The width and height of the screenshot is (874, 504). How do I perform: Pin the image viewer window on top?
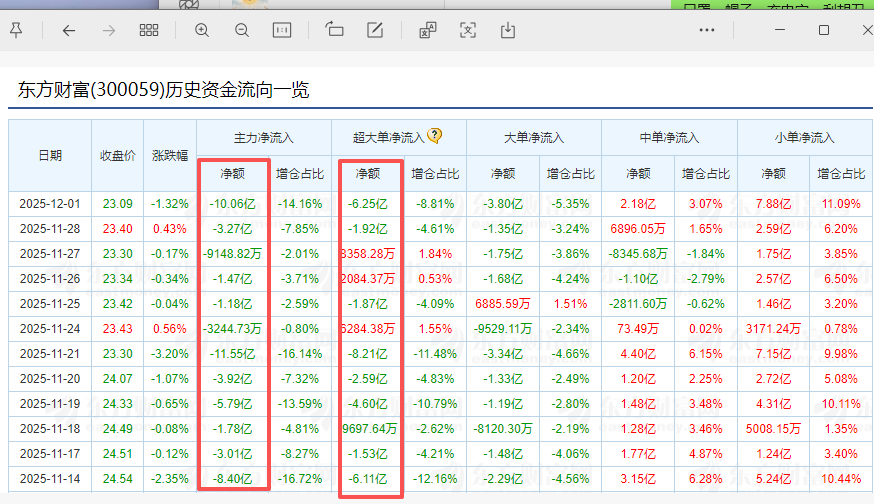(16, 30)
